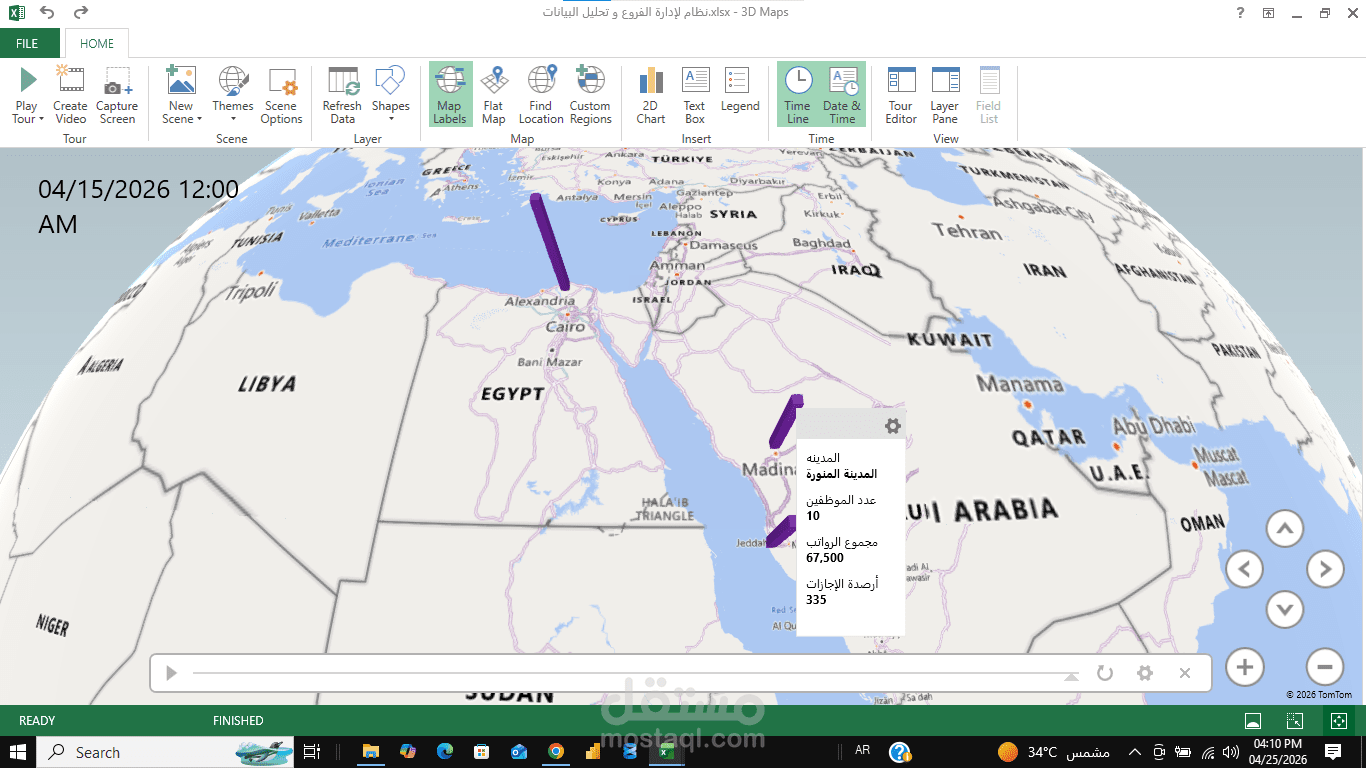
Task: Tilt map up arrow
Action: (x=1285, y=528)
